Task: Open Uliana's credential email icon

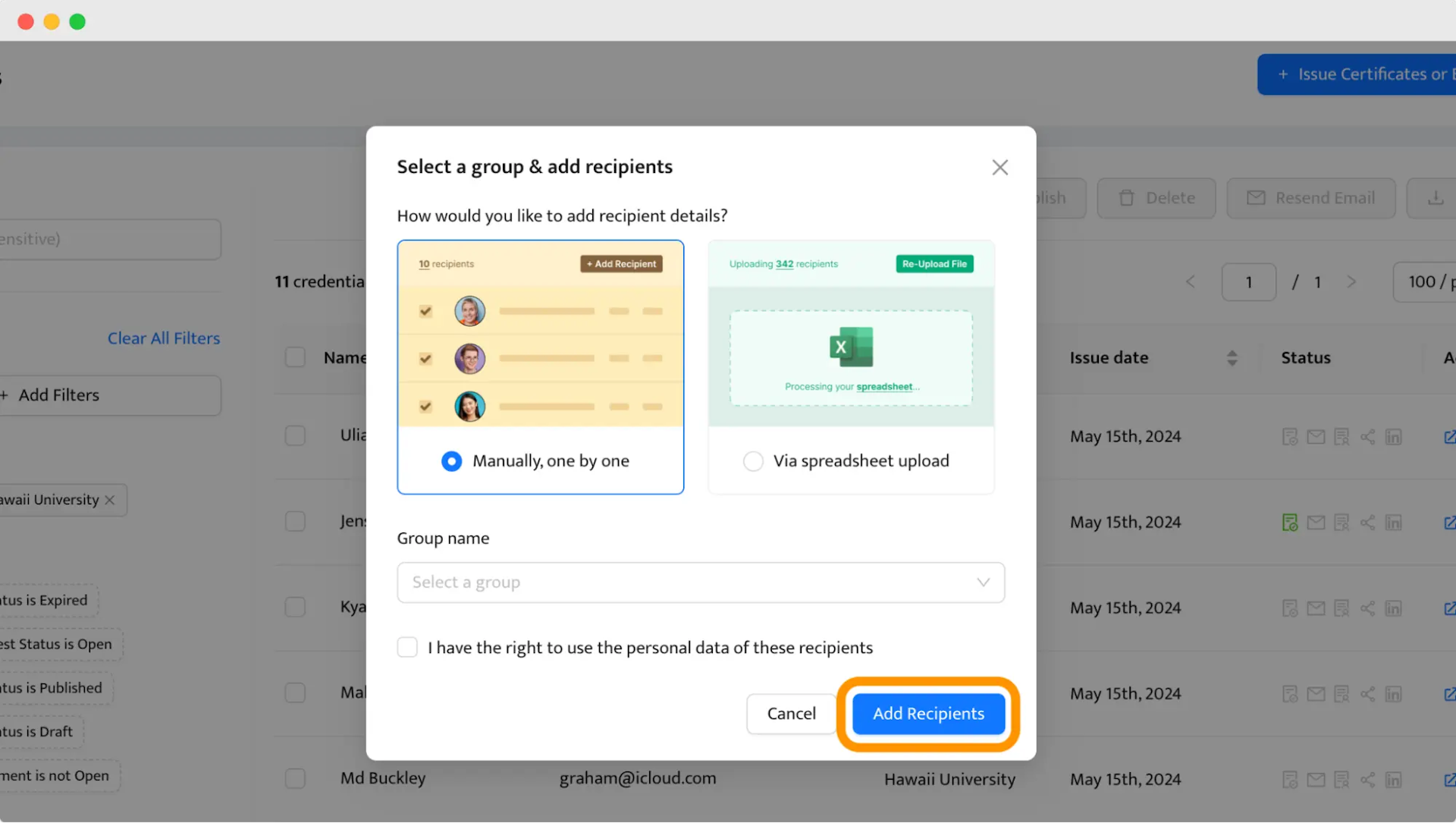Action: 1316,436
